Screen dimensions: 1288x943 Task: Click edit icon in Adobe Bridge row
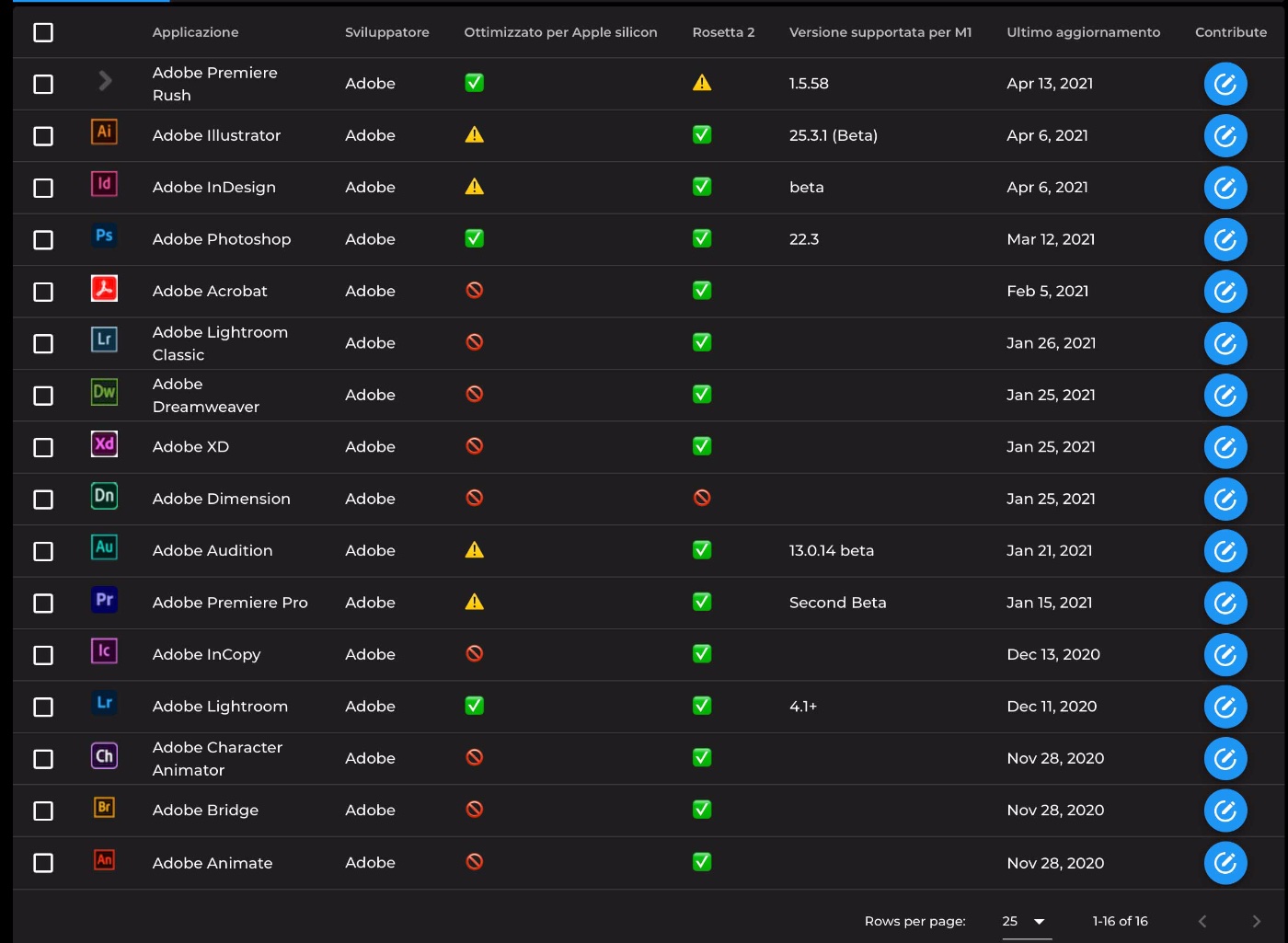coord(1225,811)
